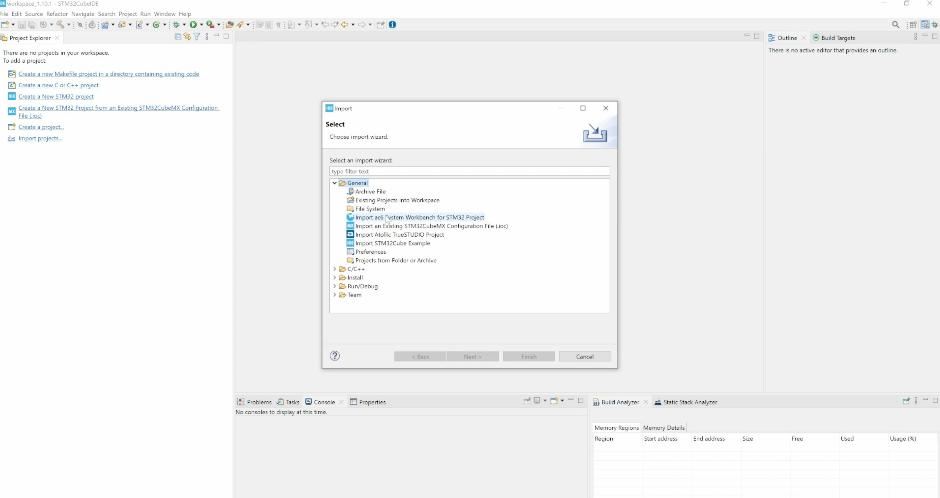
Task: Click Open Console icon in Console view
Action: pyautogui.click(x=553, y=401)
